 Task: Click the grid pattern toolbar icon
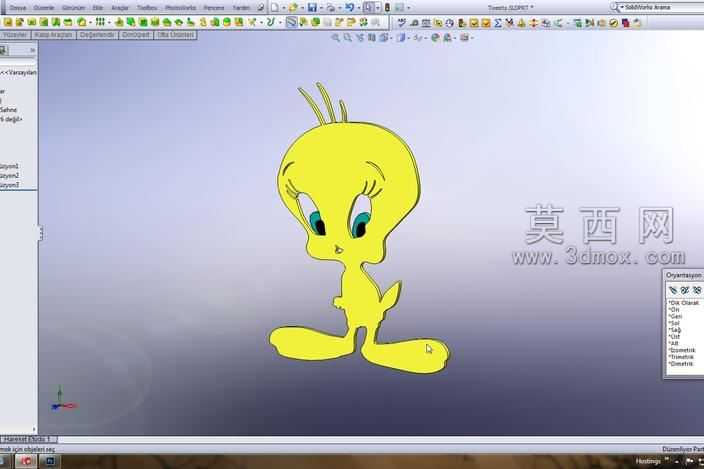100,22
